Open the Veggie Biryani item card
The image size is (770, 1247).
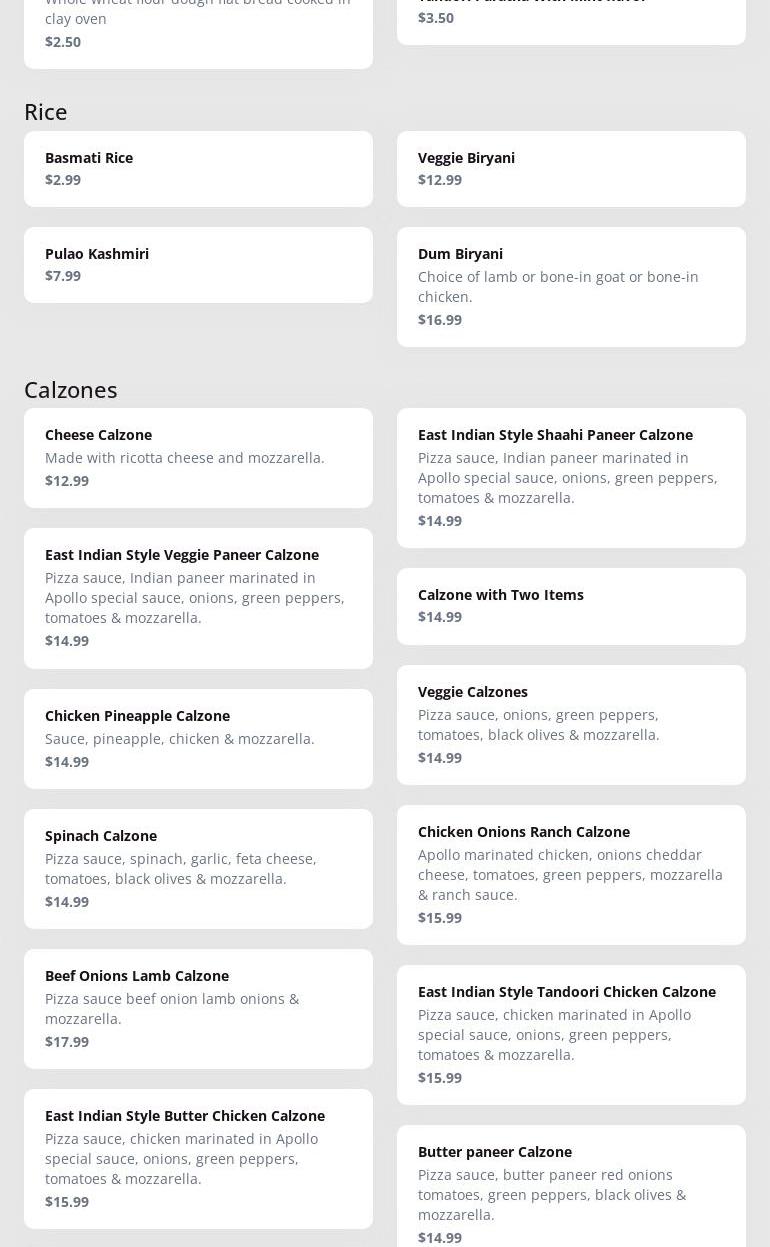[x=571, y=169]
